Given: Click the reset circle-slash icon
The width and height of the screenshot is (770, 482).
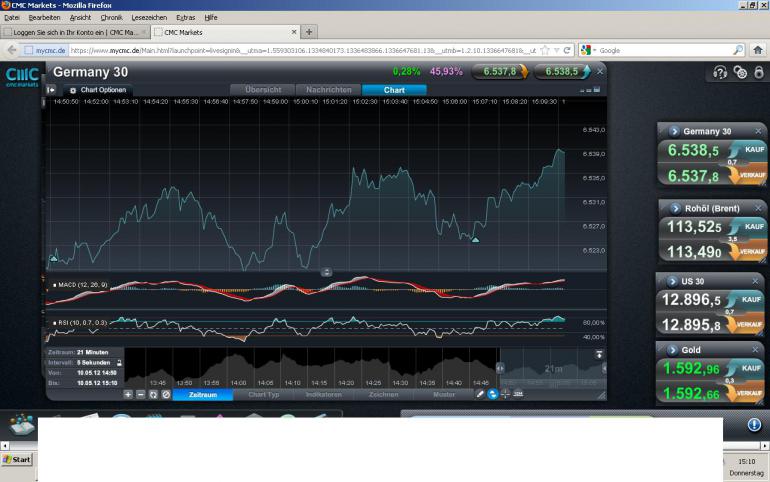Looking at the screenshot, I should coord(166,394).
